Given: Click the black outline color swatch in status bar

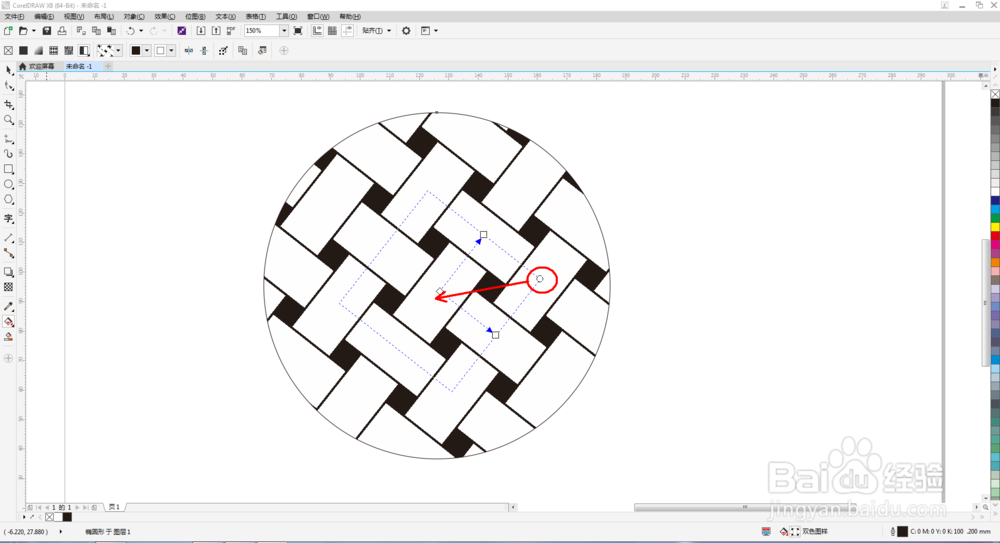Looking at the screenshot, I should point(902,531).
